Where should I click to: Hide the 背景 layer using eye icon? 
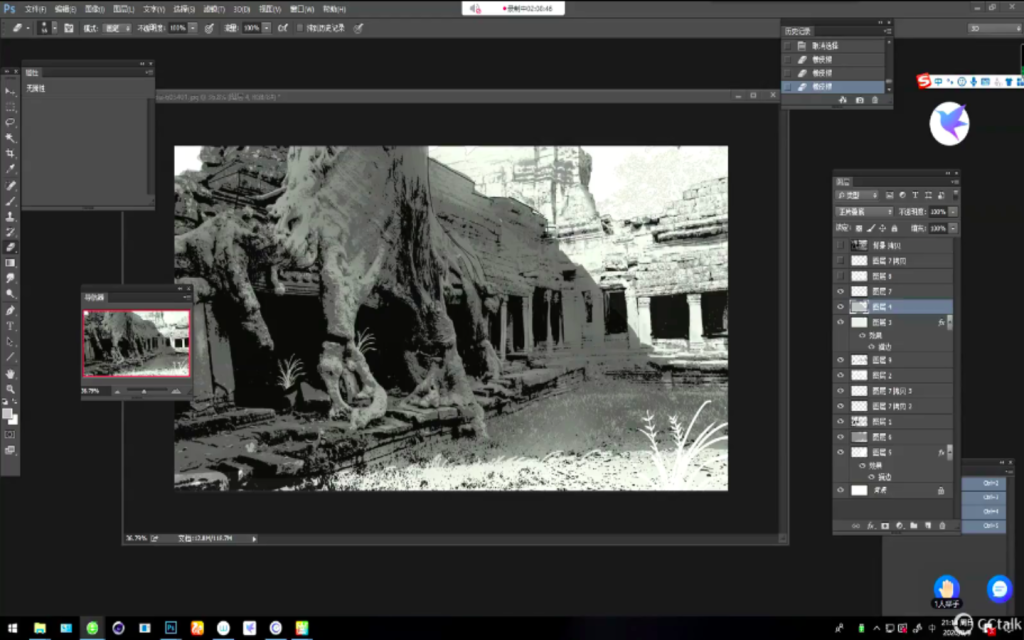click(840, 491)
